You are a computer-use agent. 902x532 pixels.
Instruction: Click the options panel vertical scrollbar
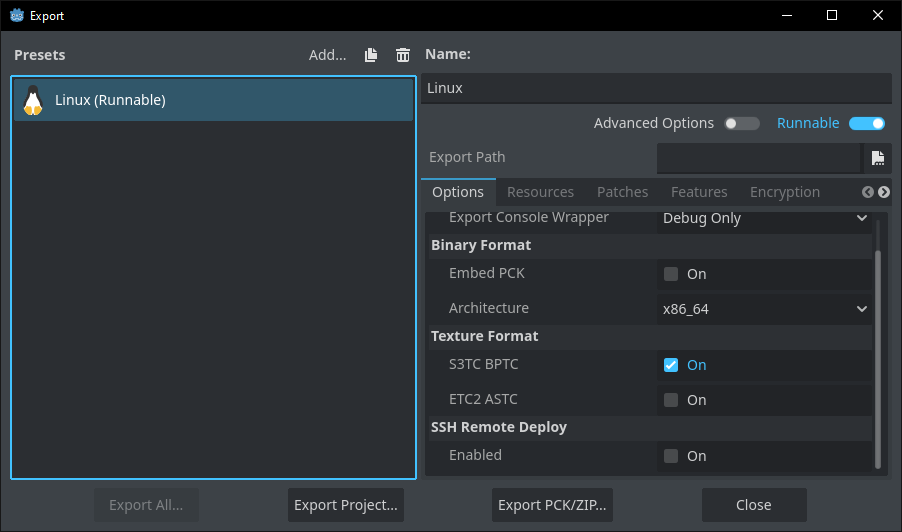[x=878, y=359]
